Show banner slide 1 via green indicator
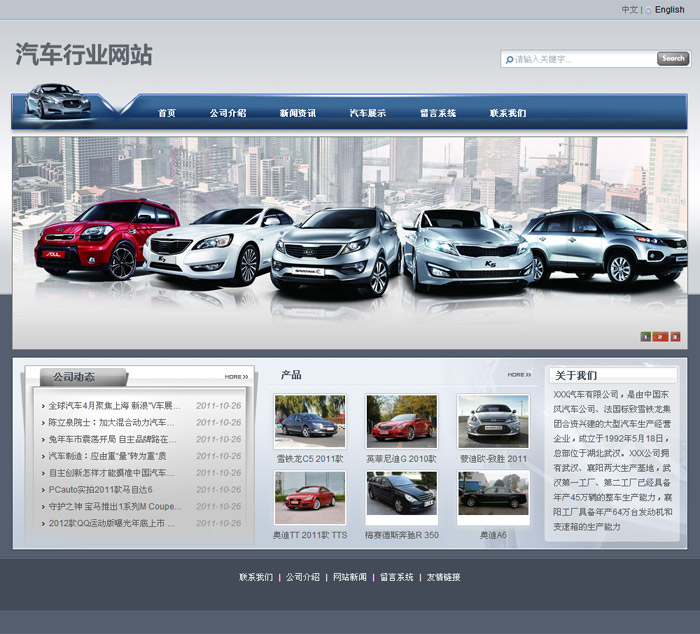 click(x=645, y=337)
